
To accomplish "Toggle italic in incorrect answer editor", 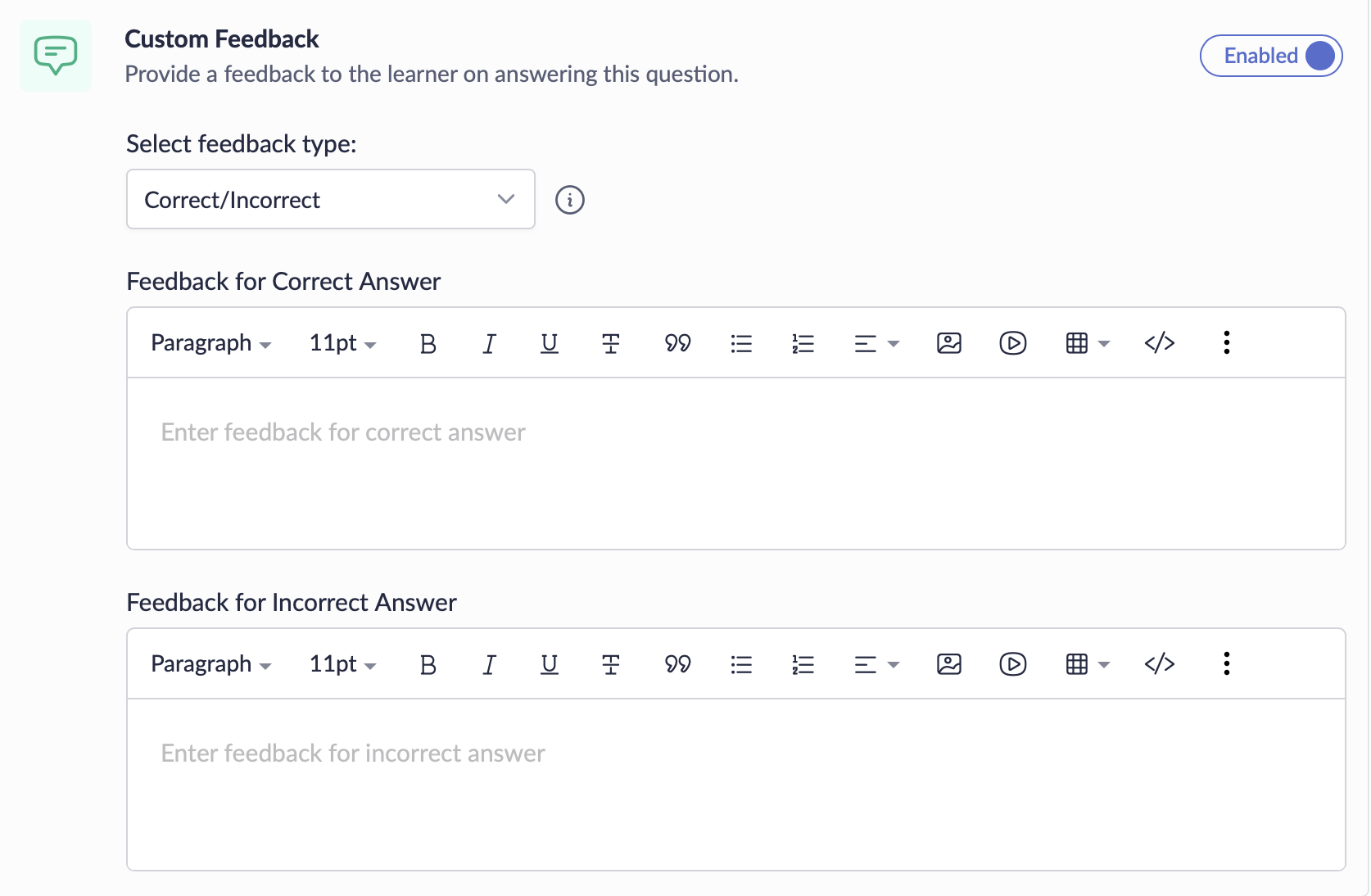I will click(489, 664).
